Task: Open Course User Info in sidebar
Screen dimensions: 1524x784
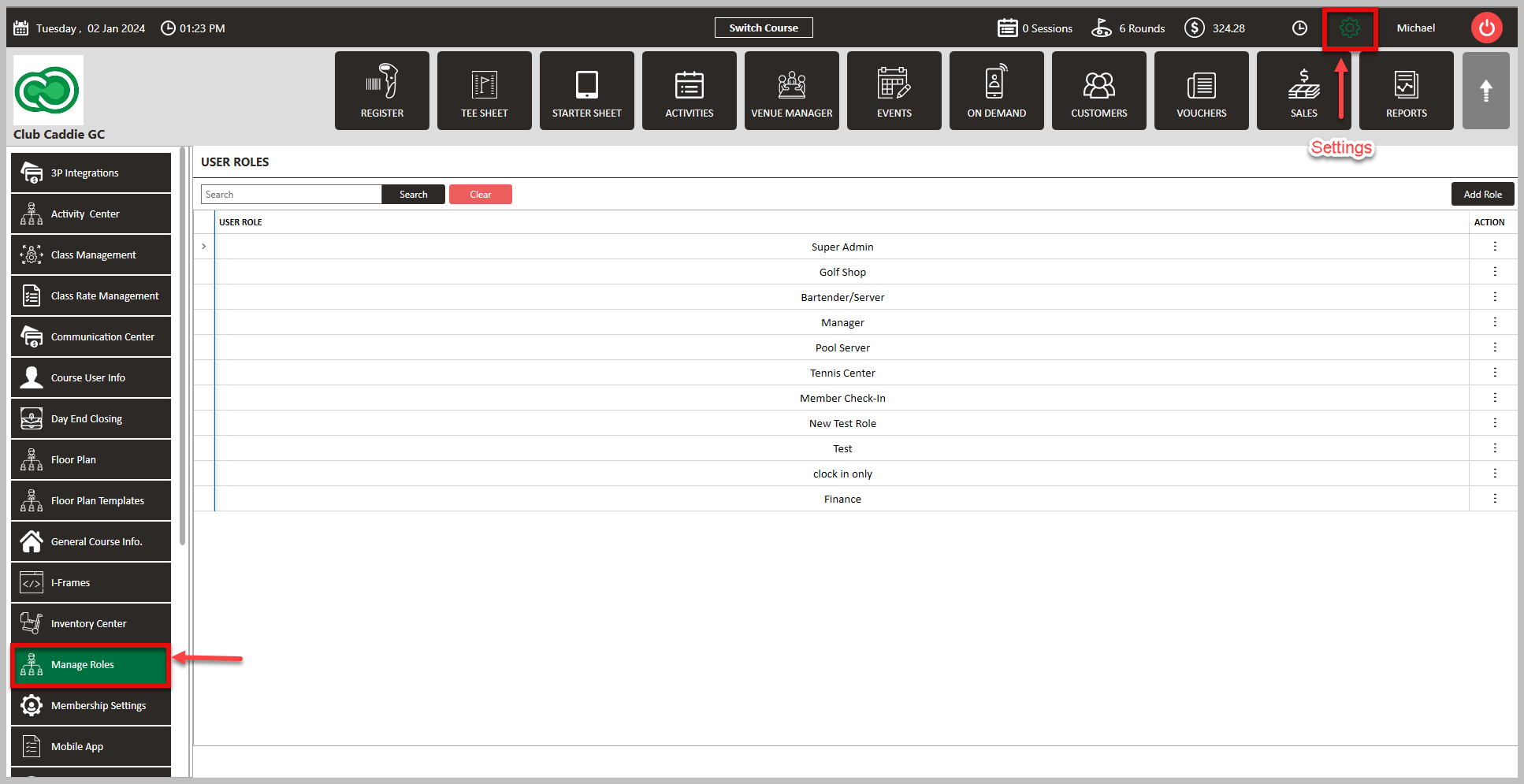Action: (91, 377)
